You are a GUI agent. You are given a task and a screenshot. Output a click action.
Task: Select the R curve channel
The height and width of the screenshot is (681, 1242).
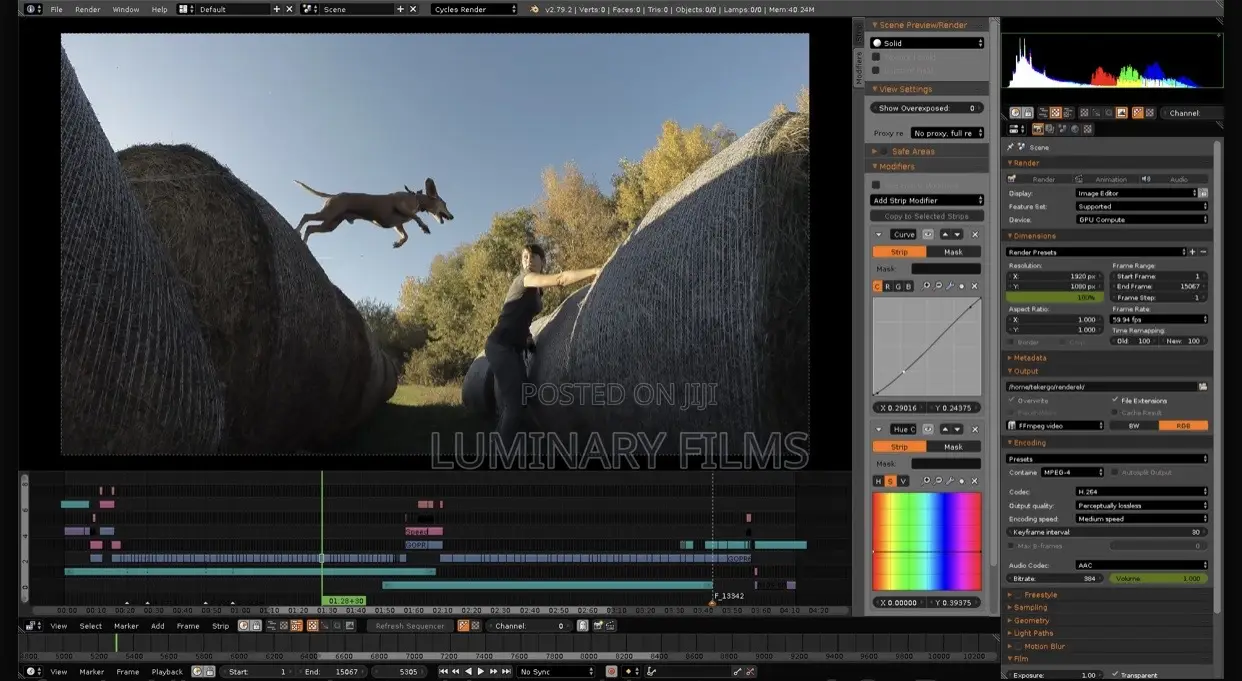point(888,286)
